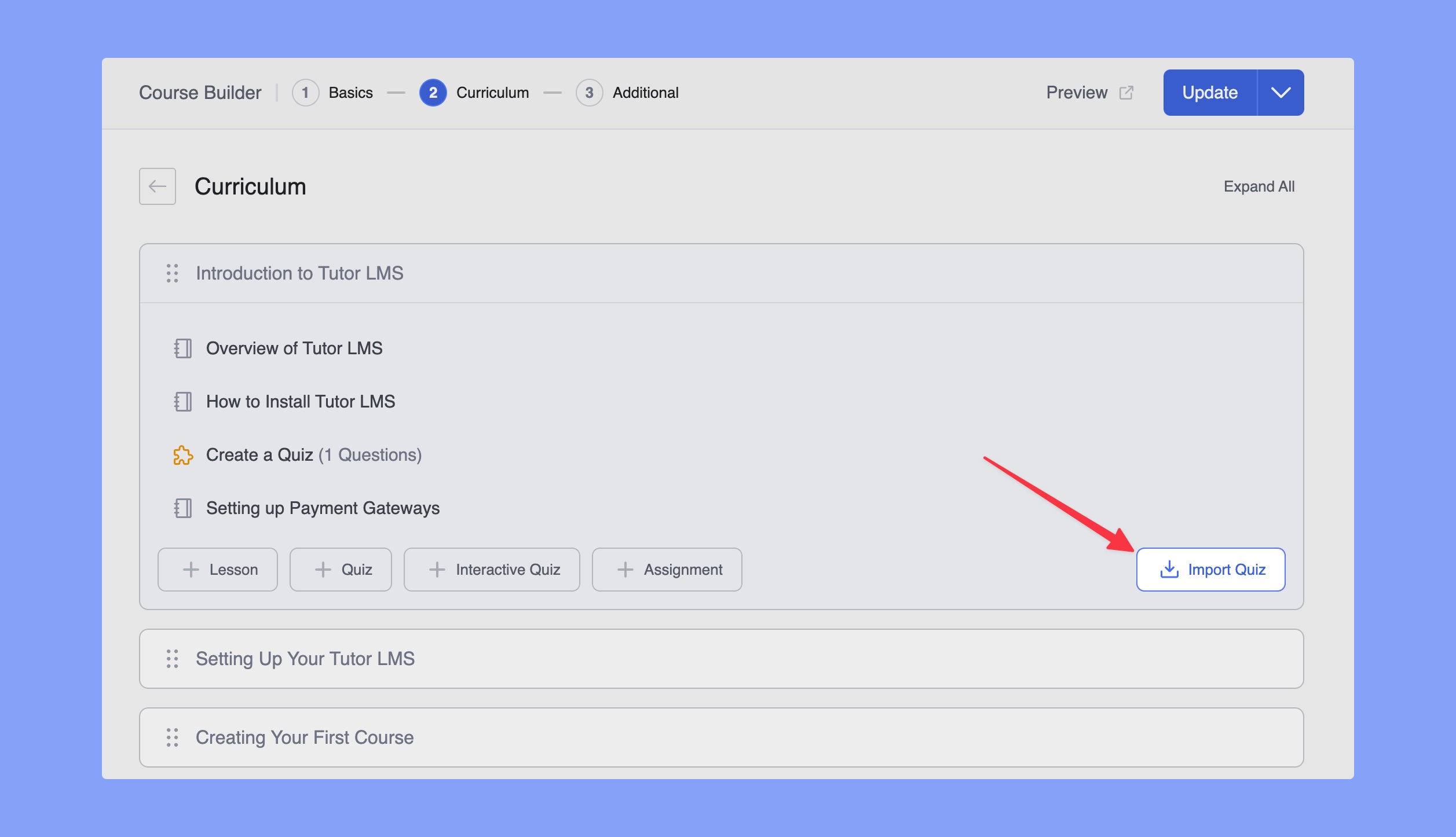
Task: Open the How to Install Tutor LMS lesson
Action: [x=301, y=402]
